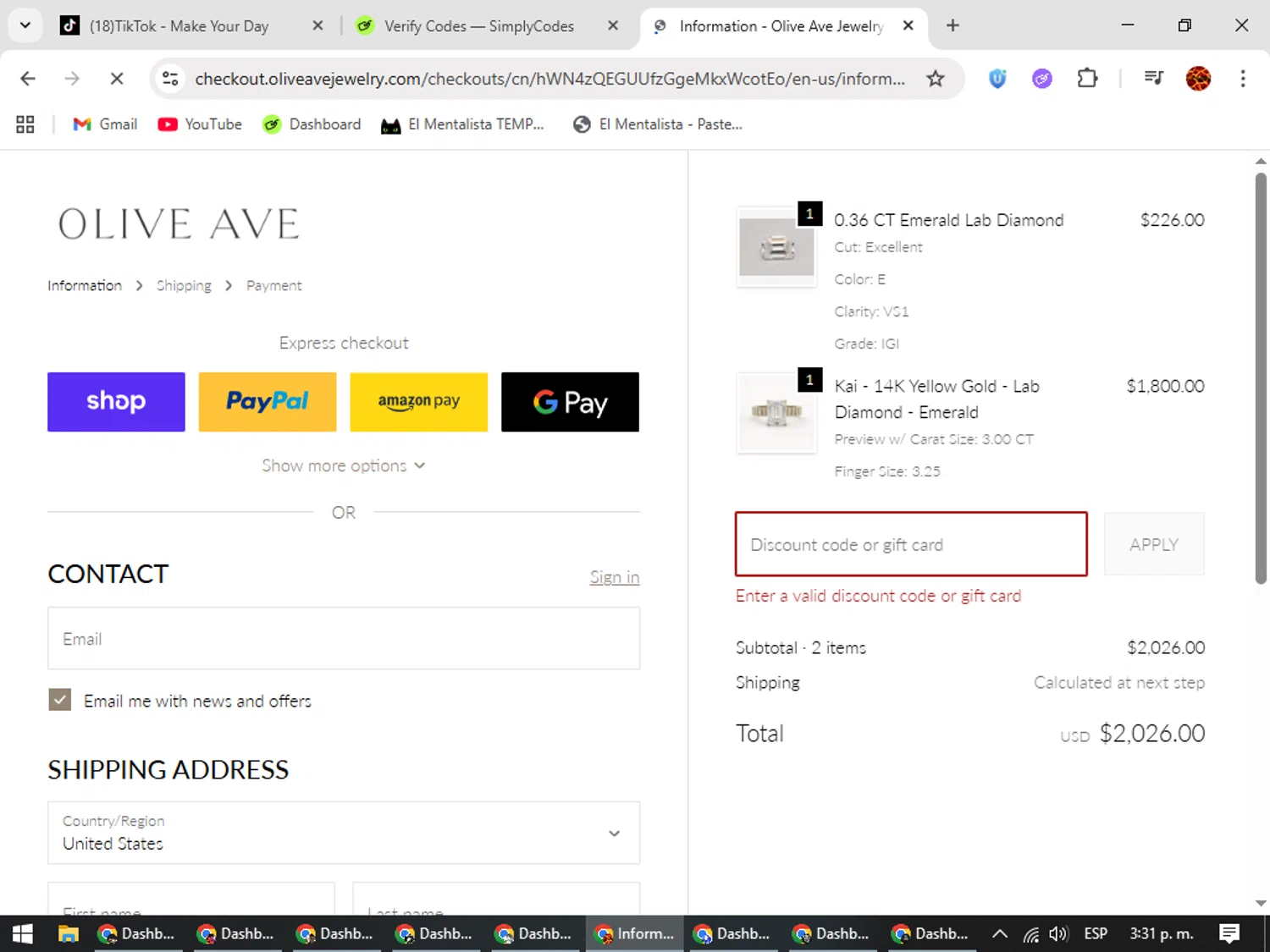Expand Show more options
Image resolution: width=1270 pixels, height=952 pixels.
344,465
